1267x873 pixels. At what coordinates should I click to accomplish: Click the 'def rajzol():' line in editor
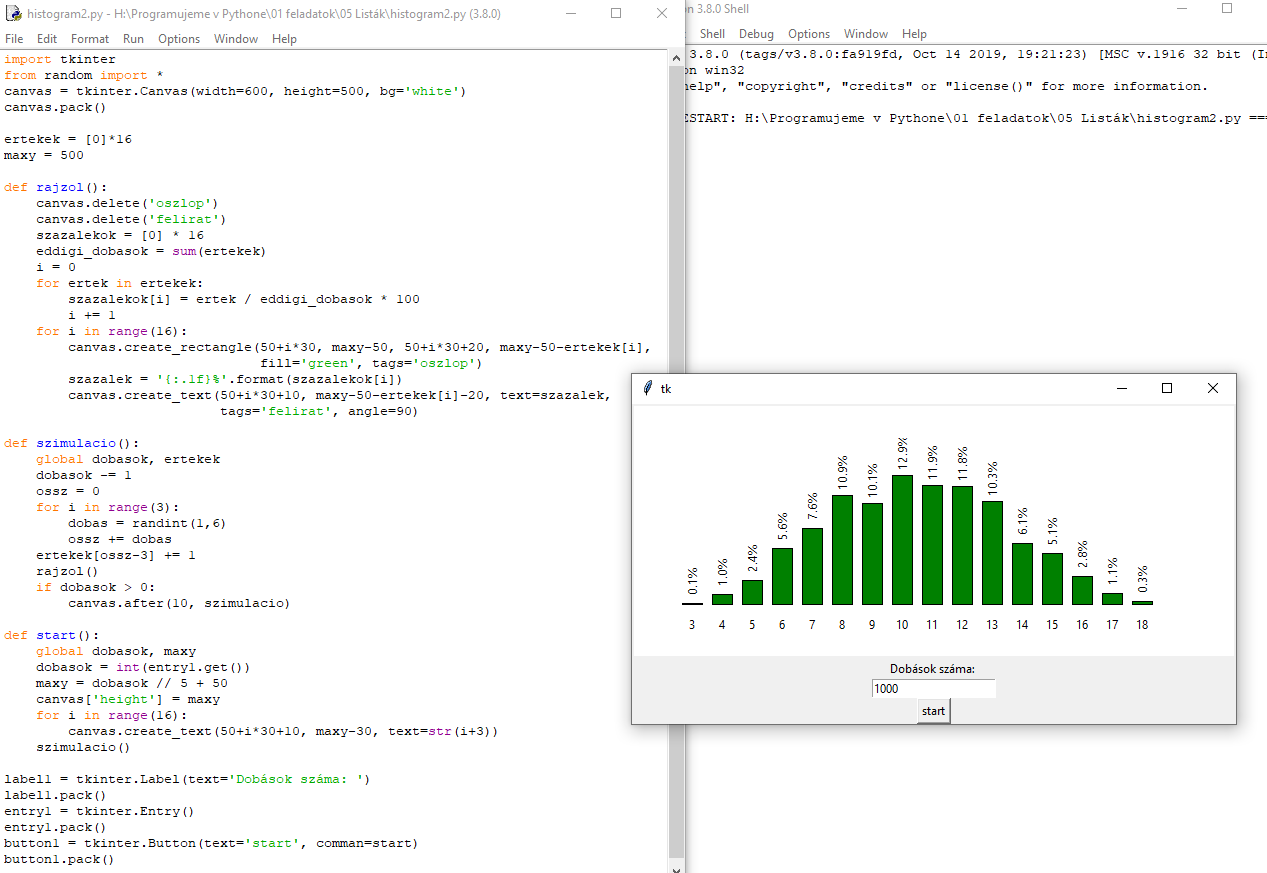(55, 187)
